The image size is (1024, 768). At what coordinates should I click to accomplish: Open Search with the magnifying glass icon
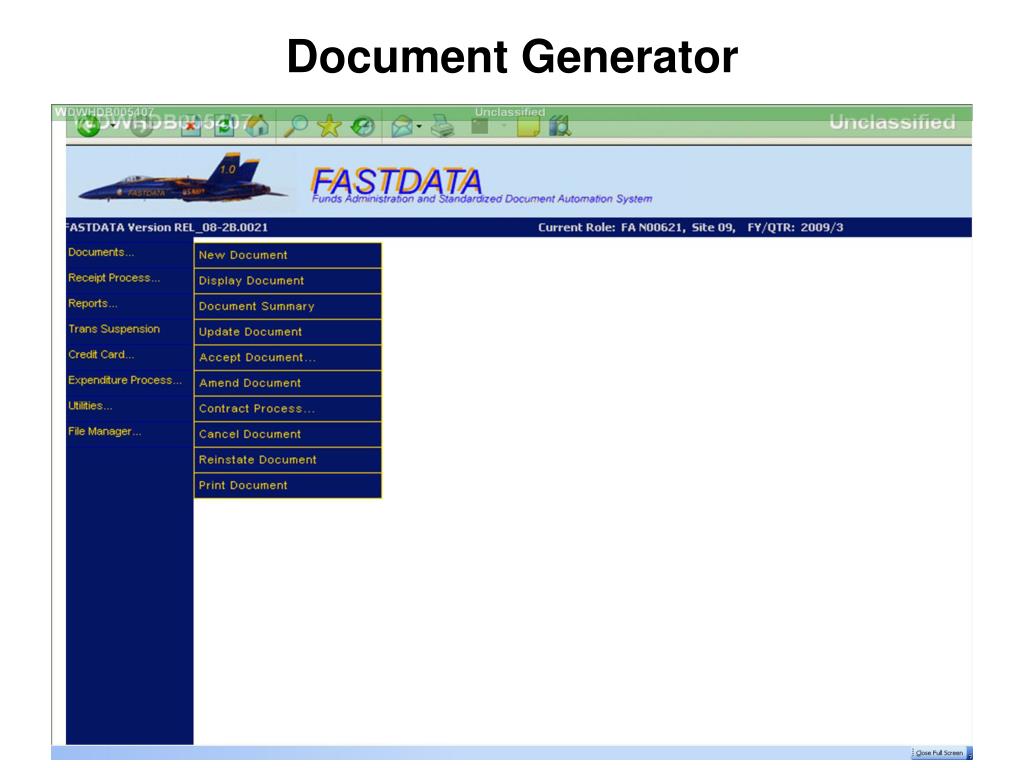pos(296,125)
